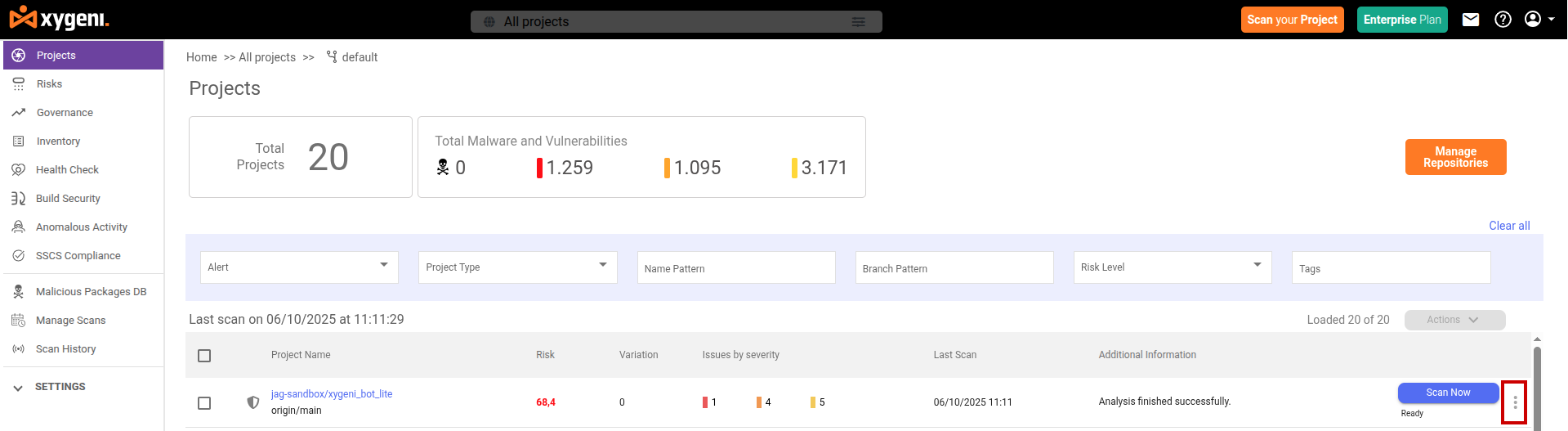Click the three-dot menu for xygeni_bot_lite
Viewport: 1568px width, 431px height.
coord(1514,402)
